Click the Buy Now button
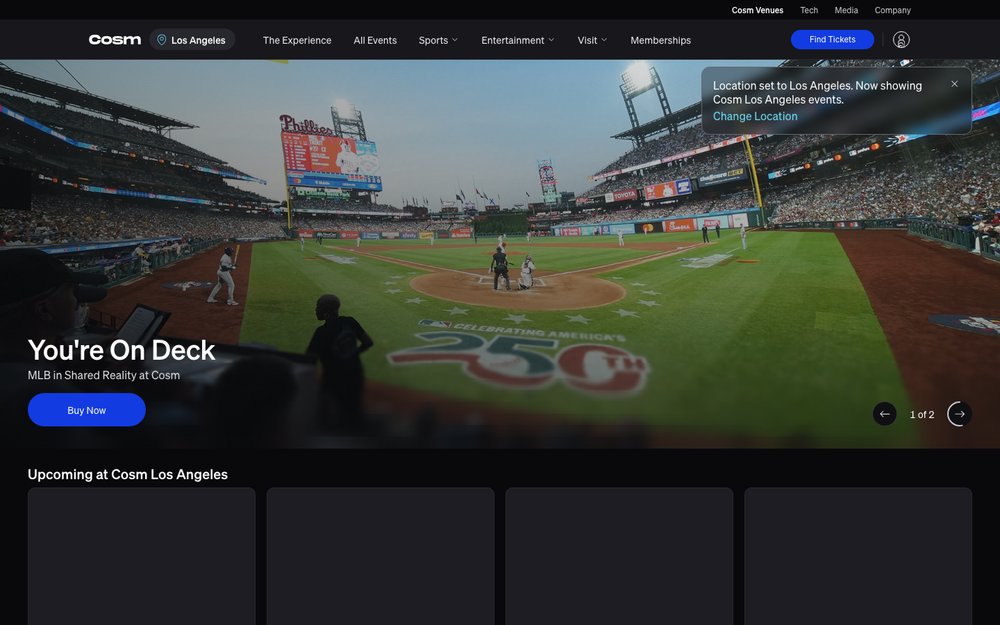This screenshot has width=1000, height=625. point(87,410)
